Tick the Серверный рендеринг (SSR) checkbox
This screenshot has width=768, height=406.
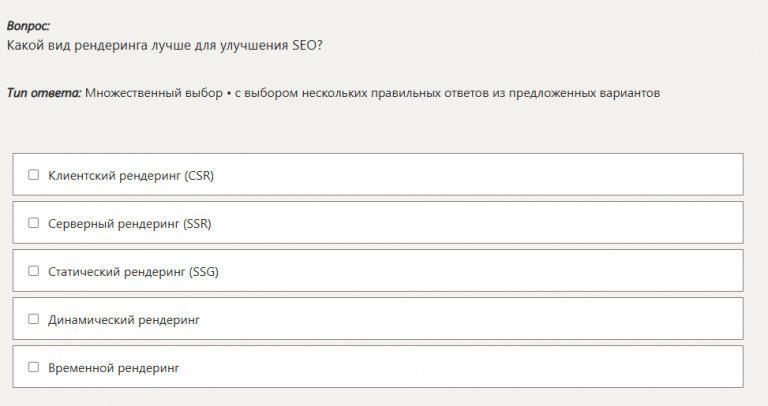33,223
